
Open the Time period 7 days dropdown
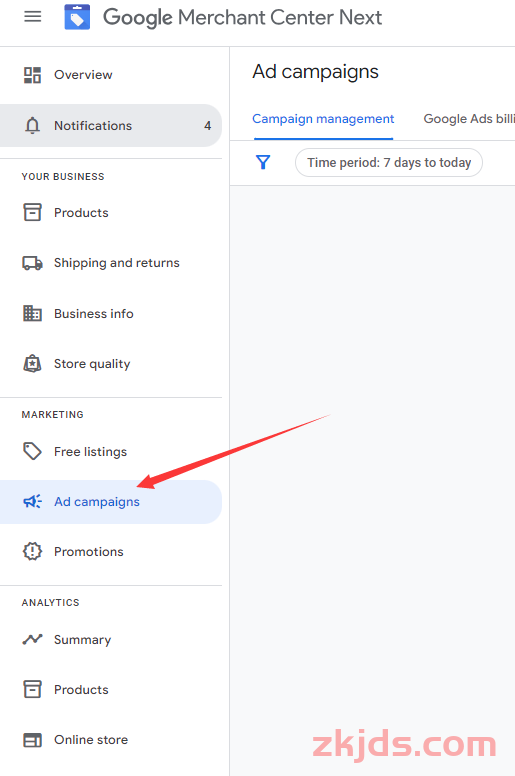coord(389,162)
